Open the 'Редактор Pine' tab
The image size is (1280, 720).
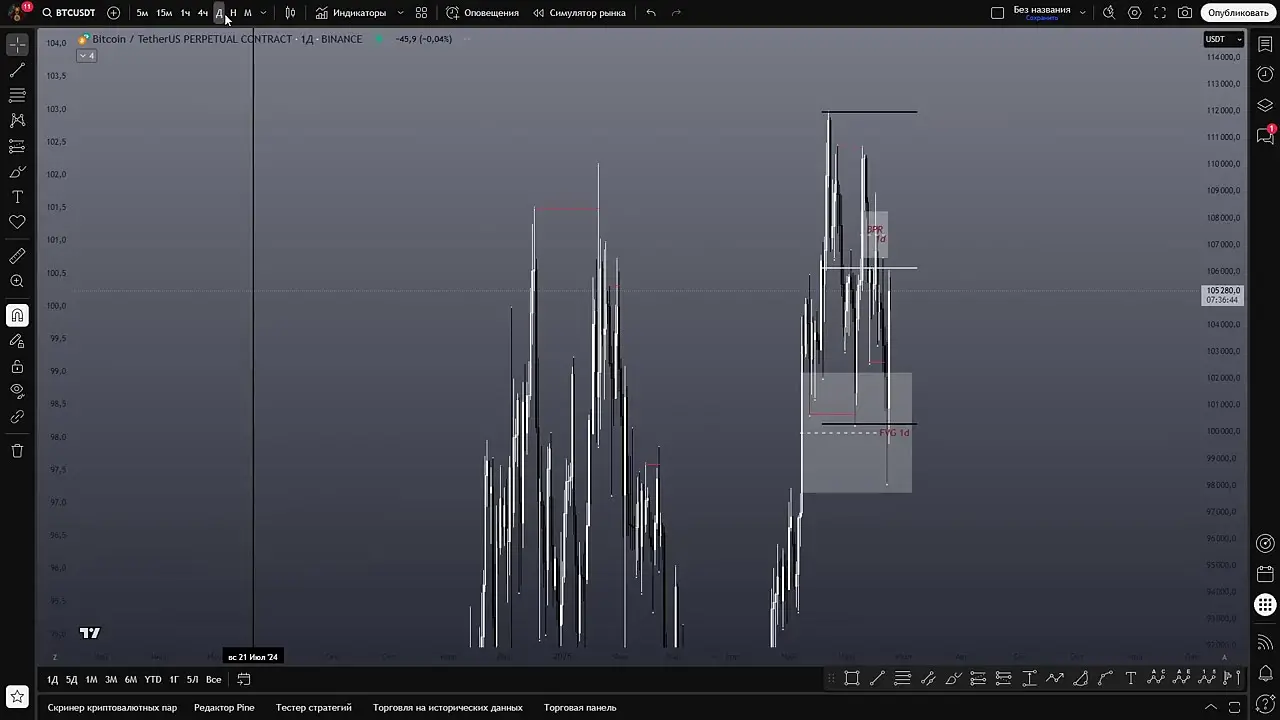224,707
